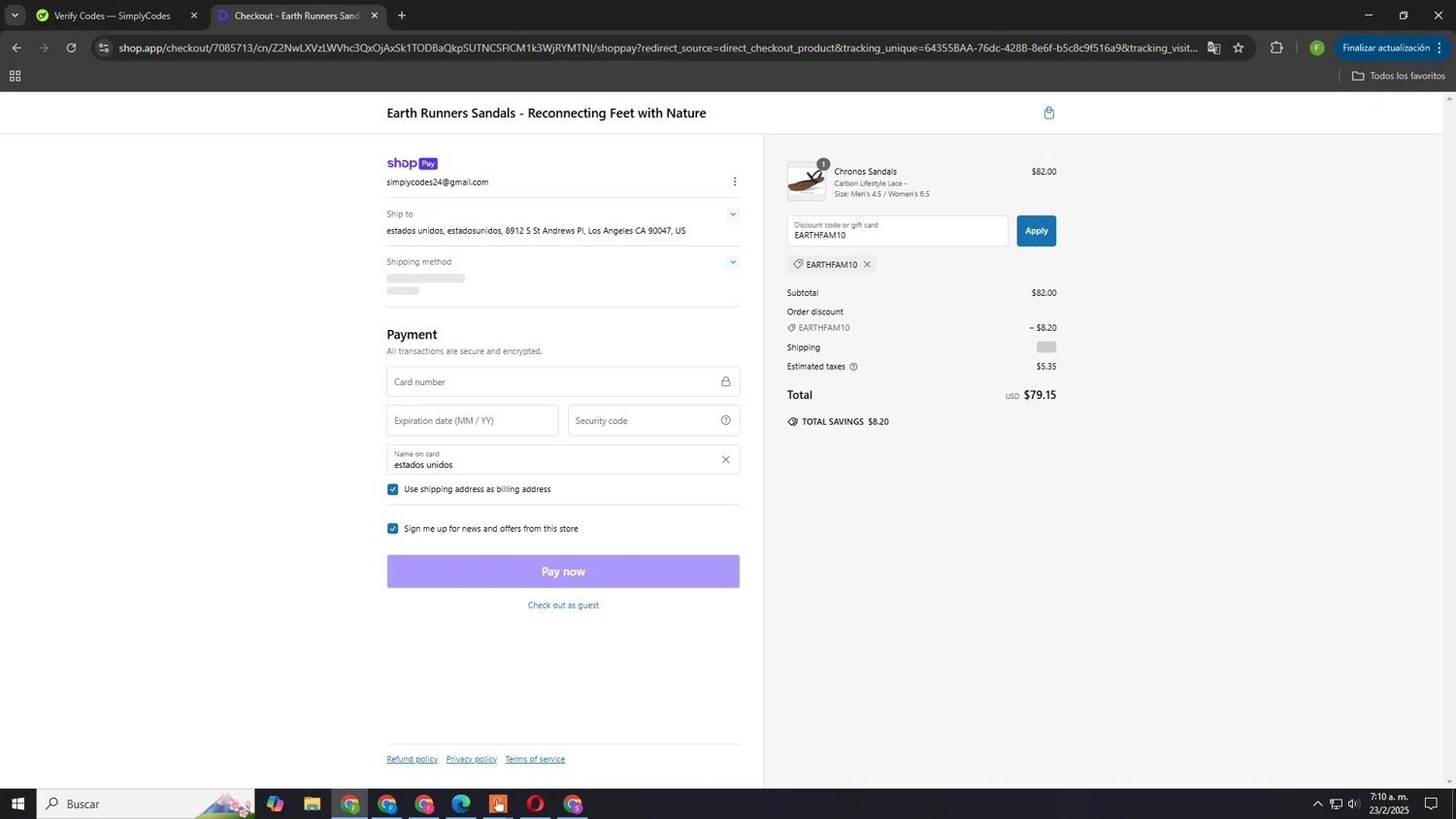Open the notifications center icon
The height and width of the screenshot is (819, 1456).
1431,803
